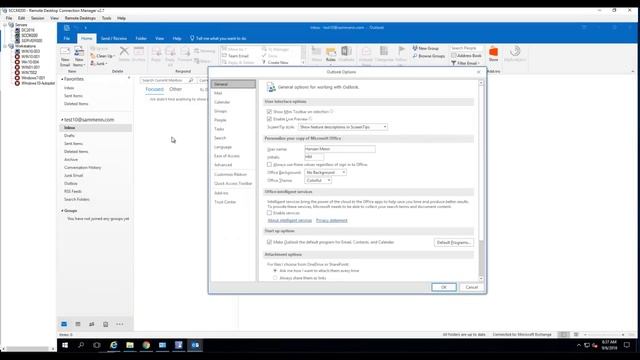The width and height of the screenshot is (640, 360).
Task: Toggle Make Outlook the default program checkbox
Action: point(269,242)
